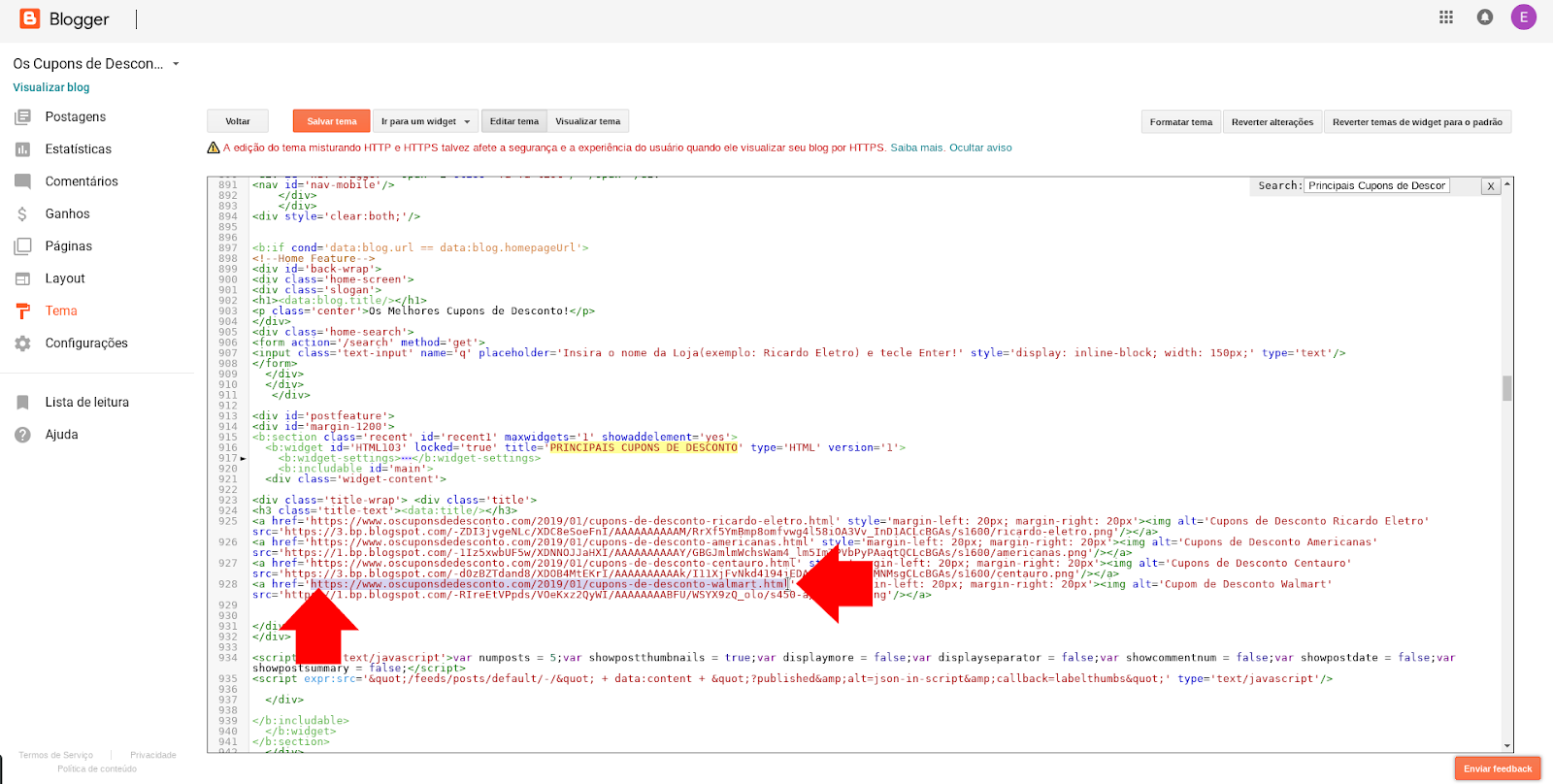
Task: Click the Blogger logo icon
Action: click(30, 18)
